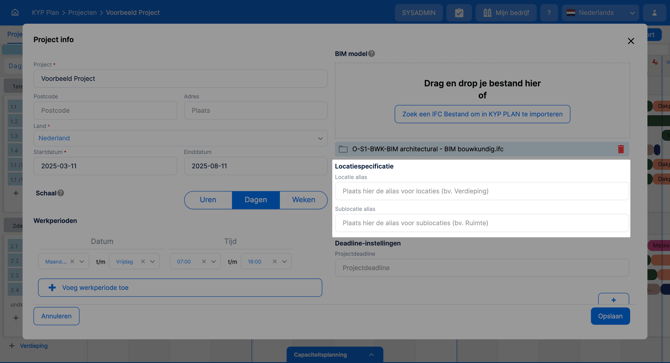The image size is (670, 363).
Task: Clear the 07:00 start time value
Action: [x=204, y=261]
